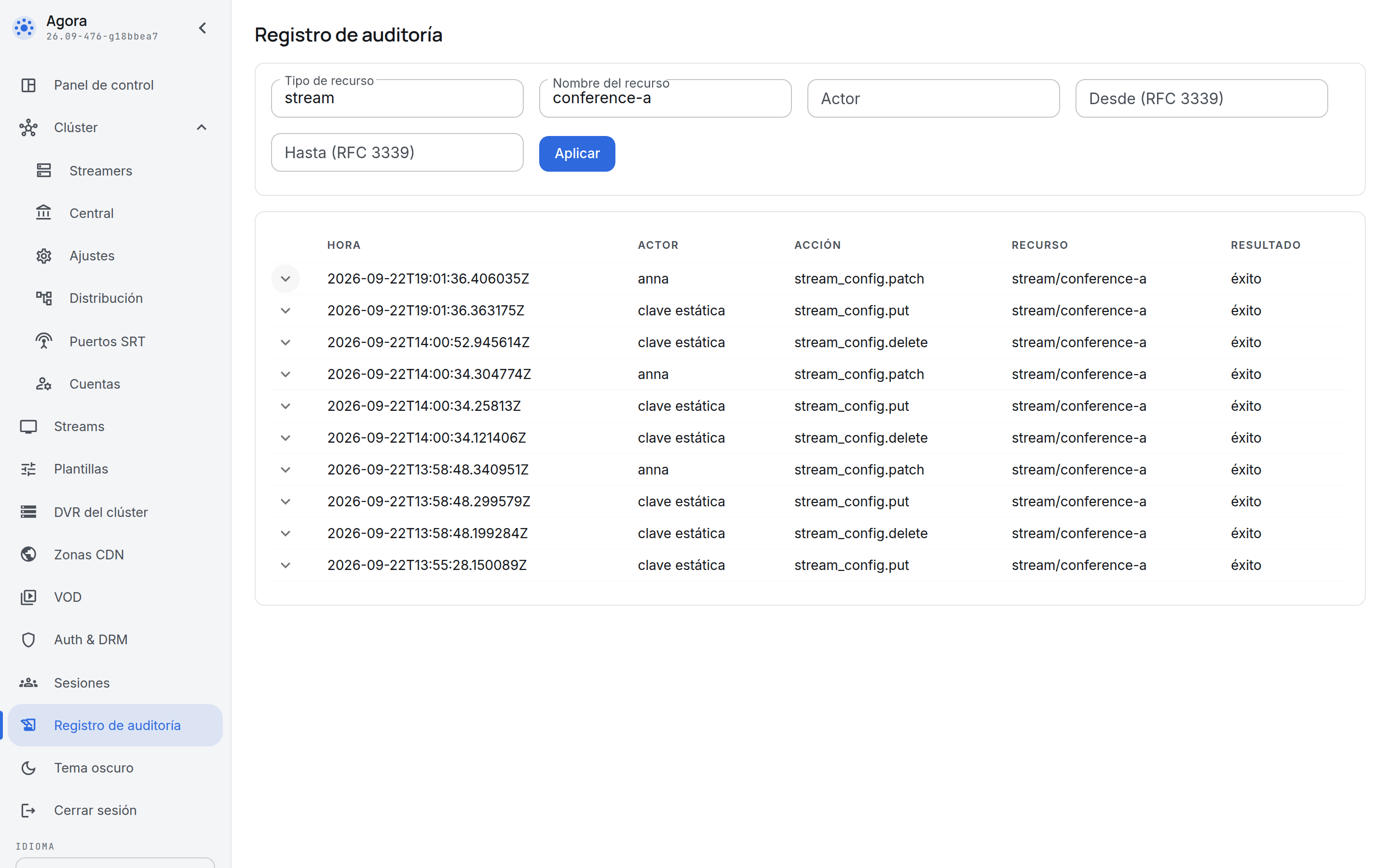Click the Streamers server icon
The width and height of the screenshot is (1389, 868).
click(x=43, y=171)
